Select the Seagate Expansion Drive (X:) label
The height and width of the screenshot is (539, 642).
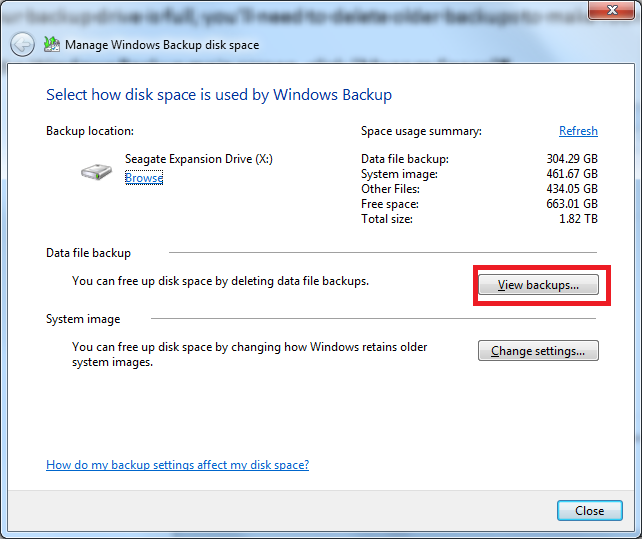coord(199,159)
